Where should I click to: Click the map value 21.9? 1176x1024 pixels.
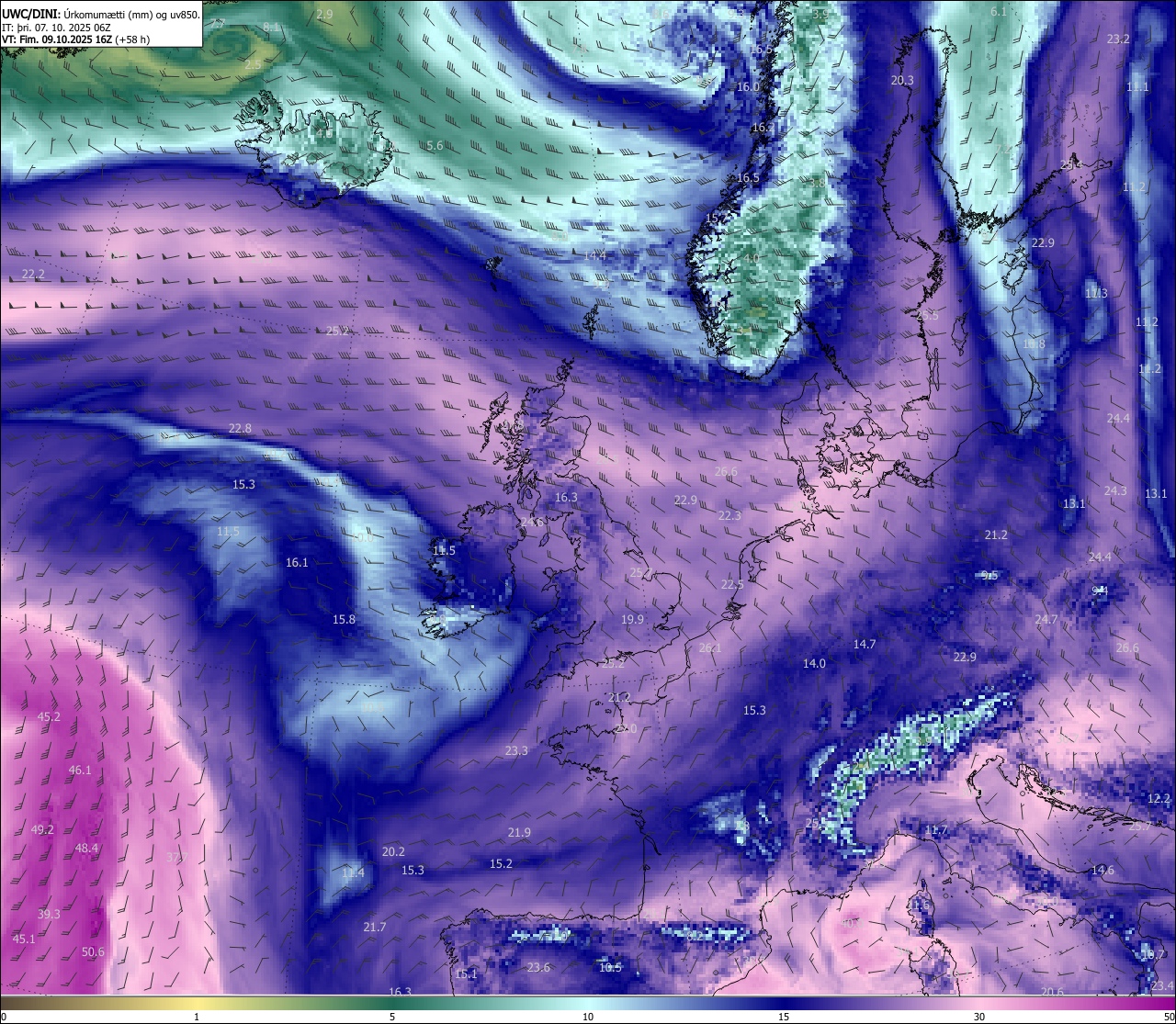(x=519, y=832)
